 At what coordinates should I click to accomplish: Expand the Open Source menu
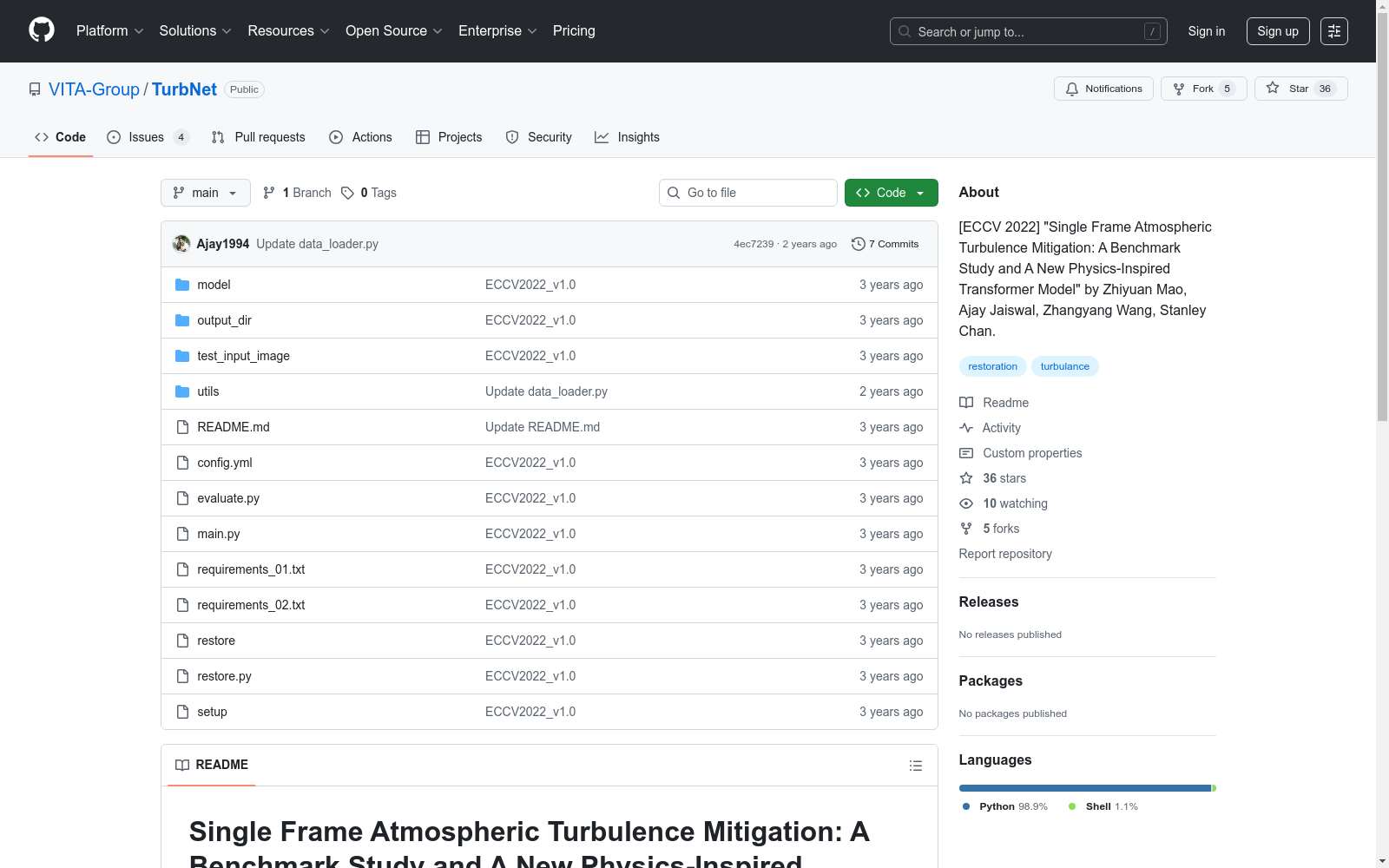(x=394, y=30)
